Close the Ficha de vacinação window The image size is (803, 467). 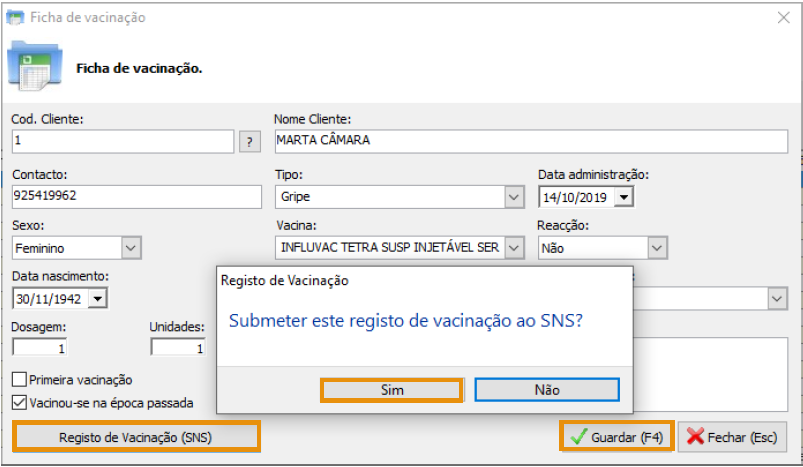(783, 17)
